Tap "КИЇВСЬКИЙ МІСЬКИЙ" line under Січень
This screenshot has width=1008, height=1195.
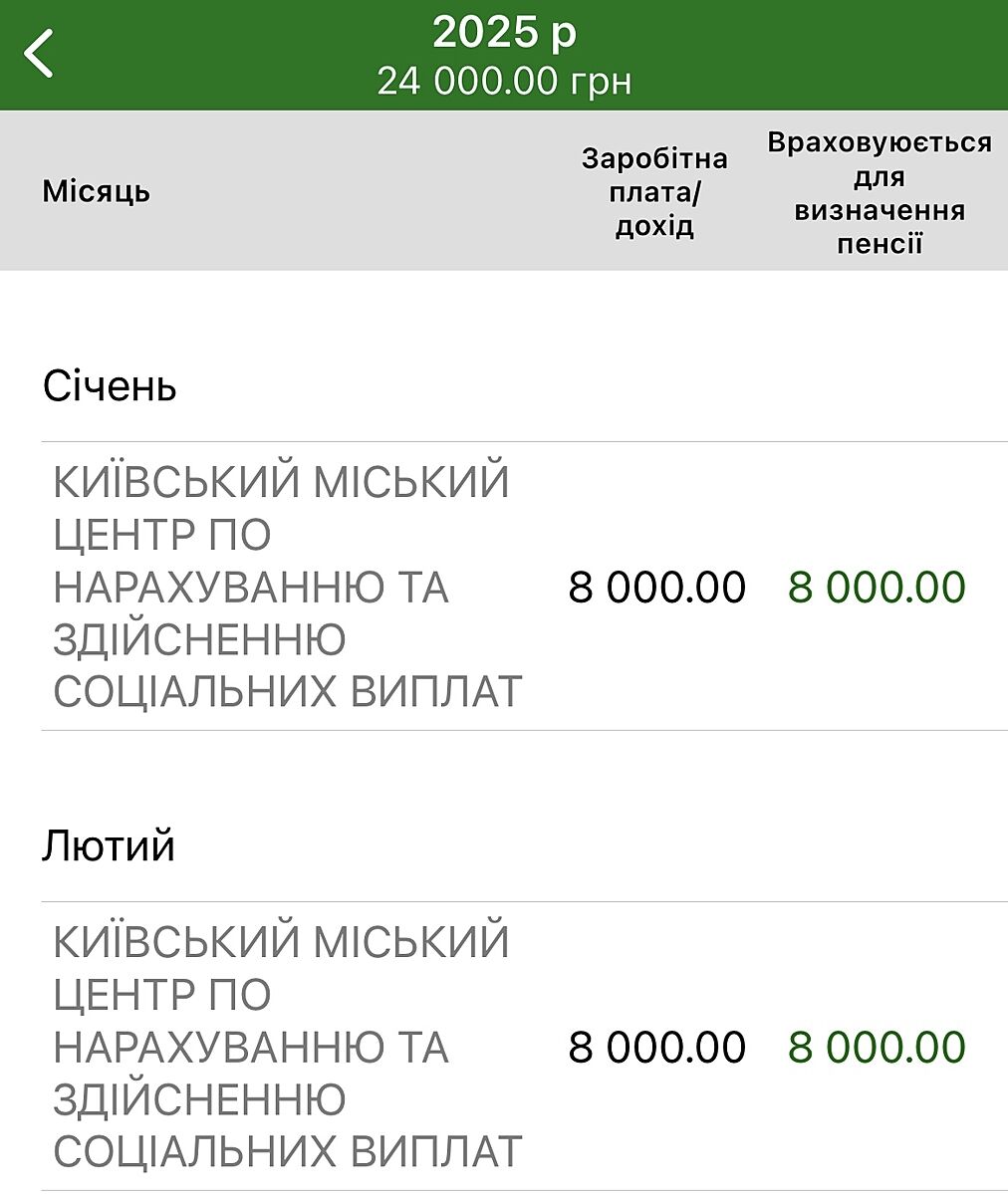(x=281, y=483)
